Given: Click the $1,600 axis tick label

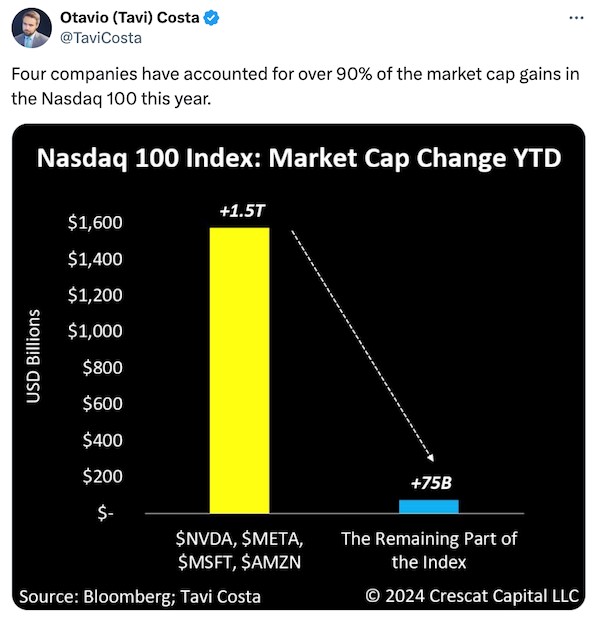Looking at the screenshot, I should pyautogui.click(x=95, y=222).
